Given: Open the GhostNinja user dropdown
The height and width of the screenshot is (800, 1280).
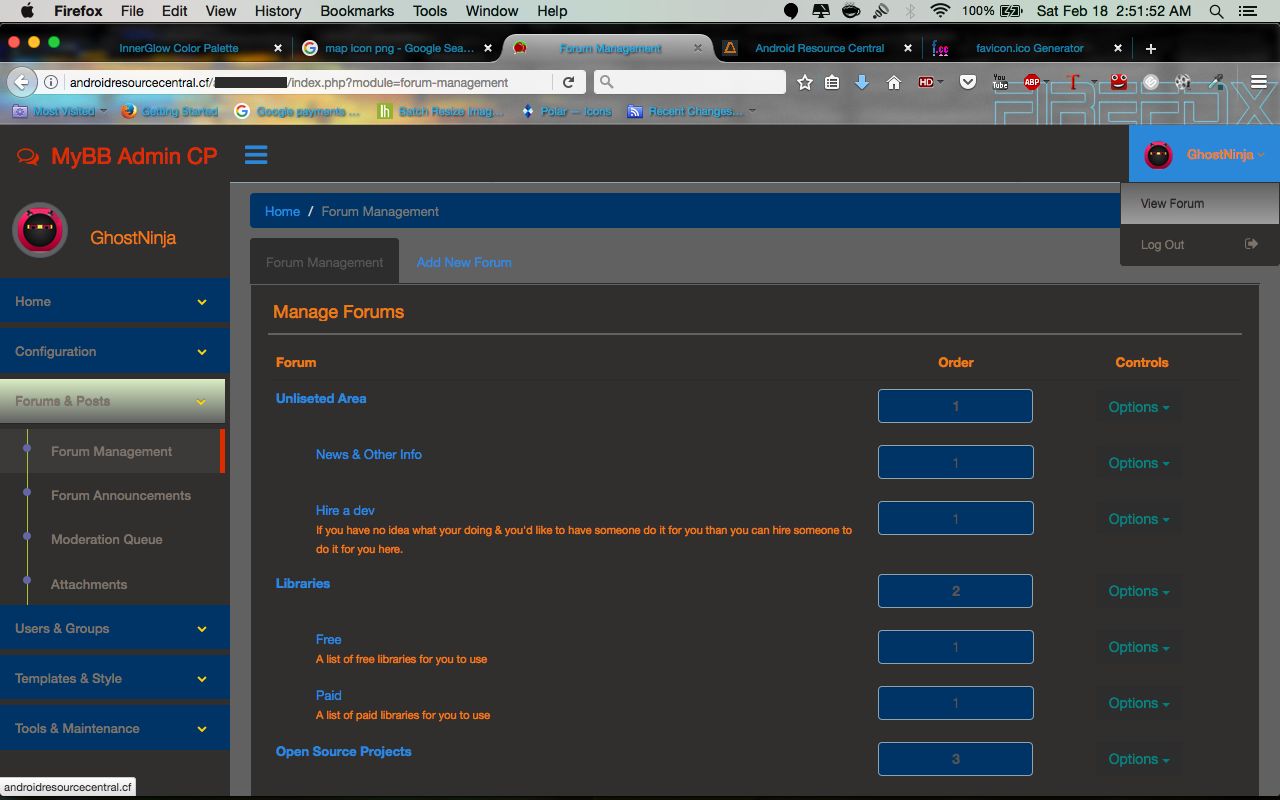Looking at the screenshot, I should tap(1204, 155).
